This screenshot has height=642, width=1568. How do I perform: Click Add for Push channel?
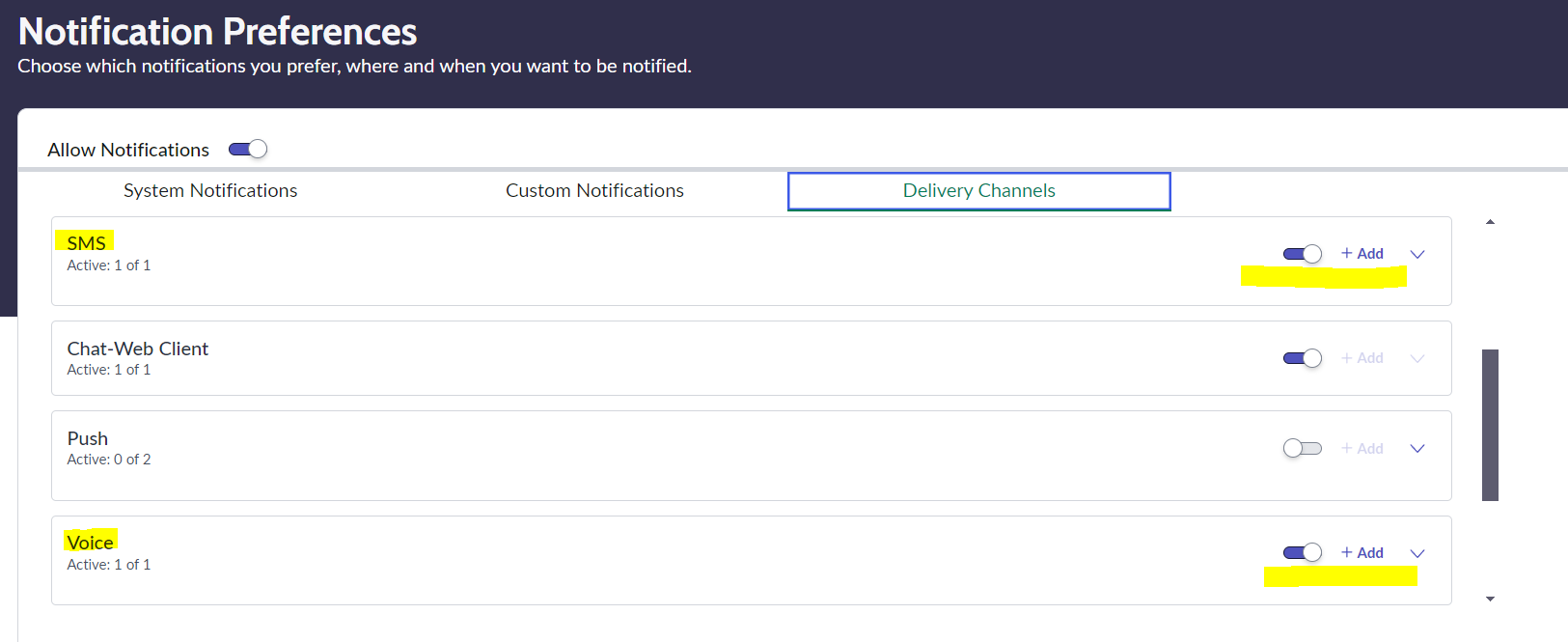(1362, 448)
